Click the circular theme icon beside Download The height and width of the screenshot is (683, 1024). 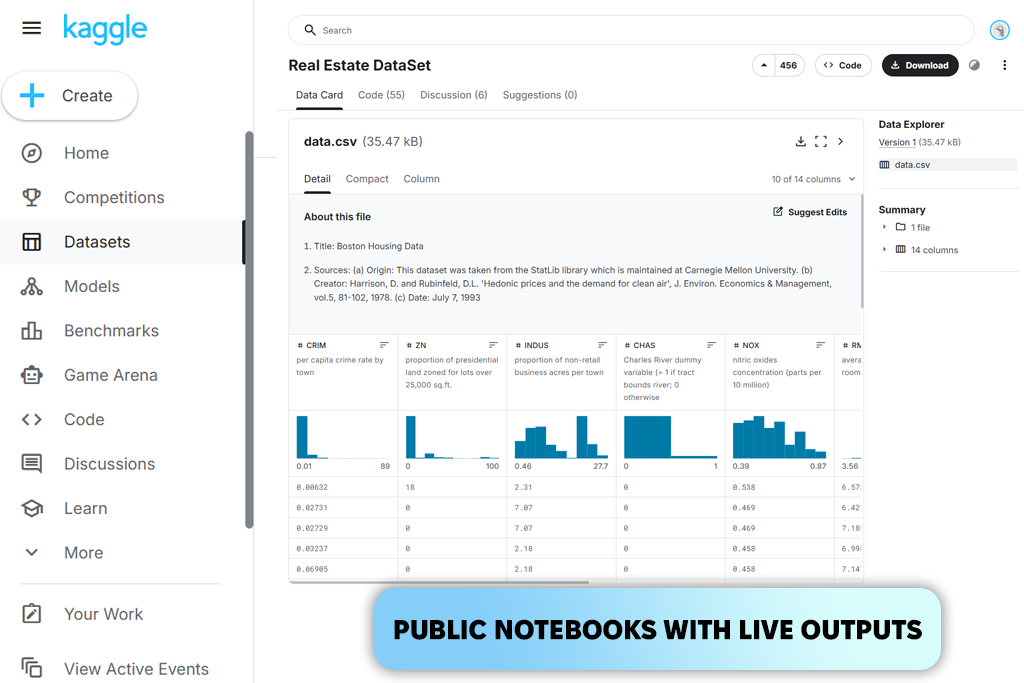pyautogui.click(x=974, y=65)
